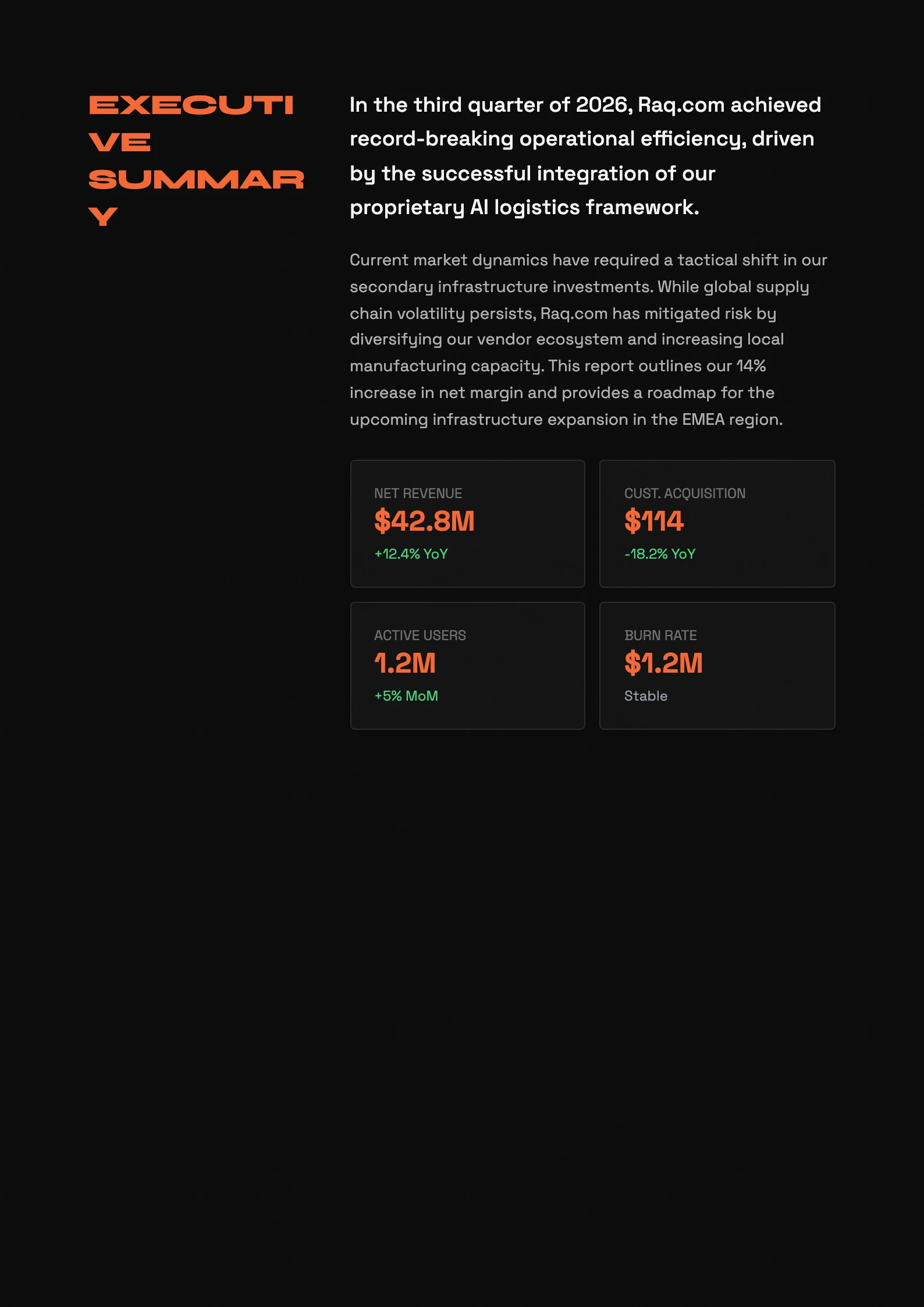
Task: Click the -18.2% YoY change text
Action: coord(660,554)
